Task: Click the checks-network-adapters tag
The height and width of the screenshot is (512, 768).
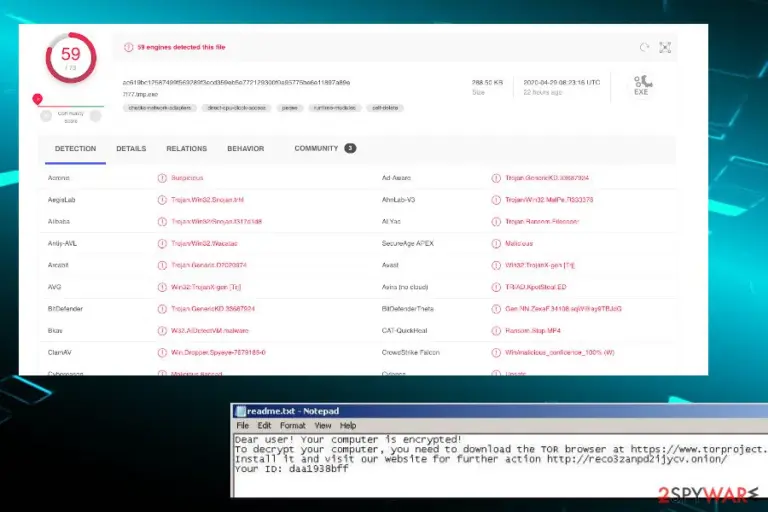Action: coord(160,108)
